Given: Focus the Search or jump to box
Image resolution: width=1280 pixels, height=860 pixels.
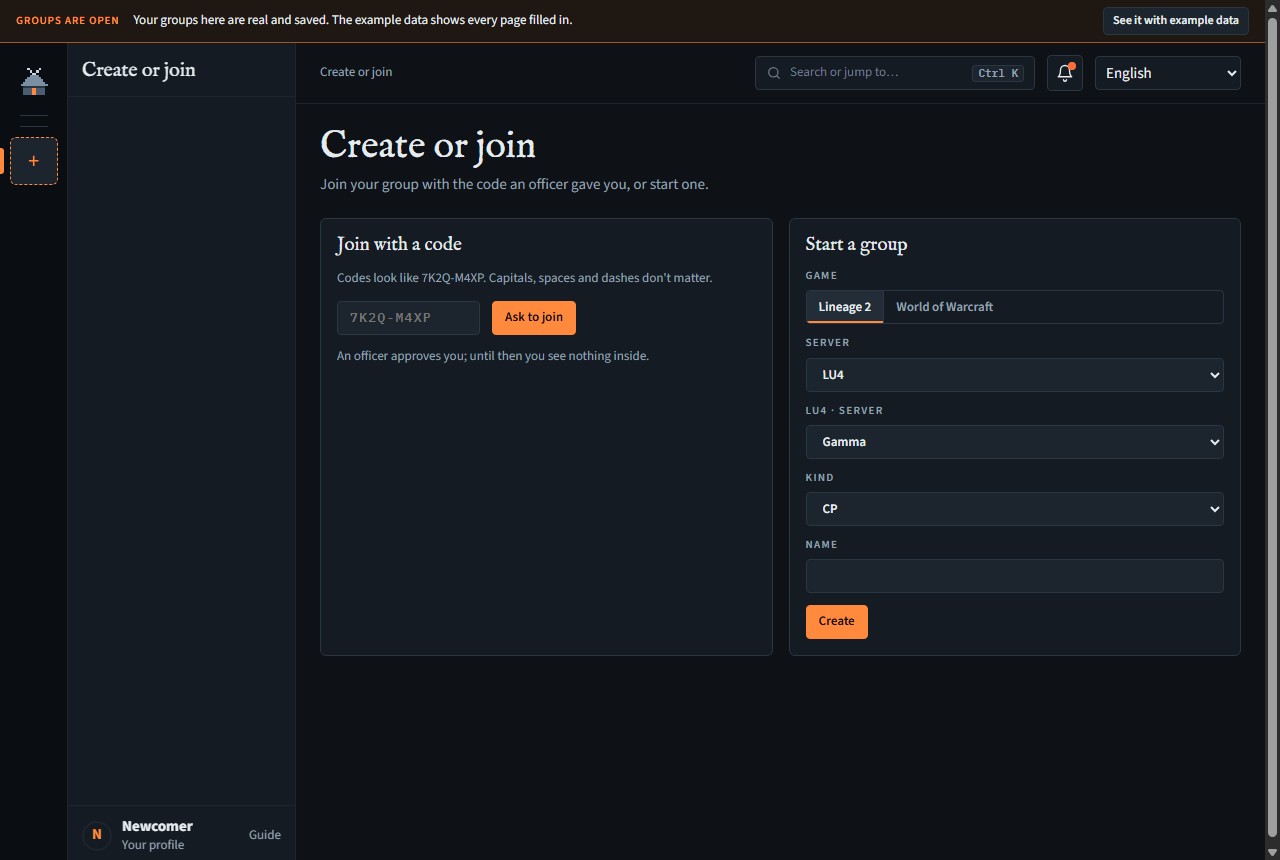Looking at the screenshot, I should [895, 73].
